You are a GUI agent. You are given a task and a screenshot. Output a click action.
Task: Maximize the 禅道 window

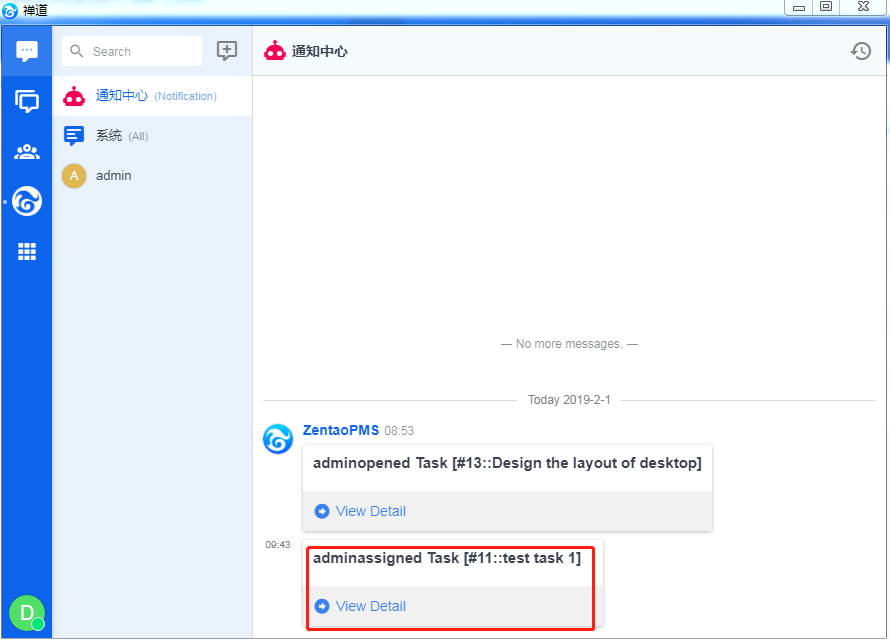tap(826, 7)
